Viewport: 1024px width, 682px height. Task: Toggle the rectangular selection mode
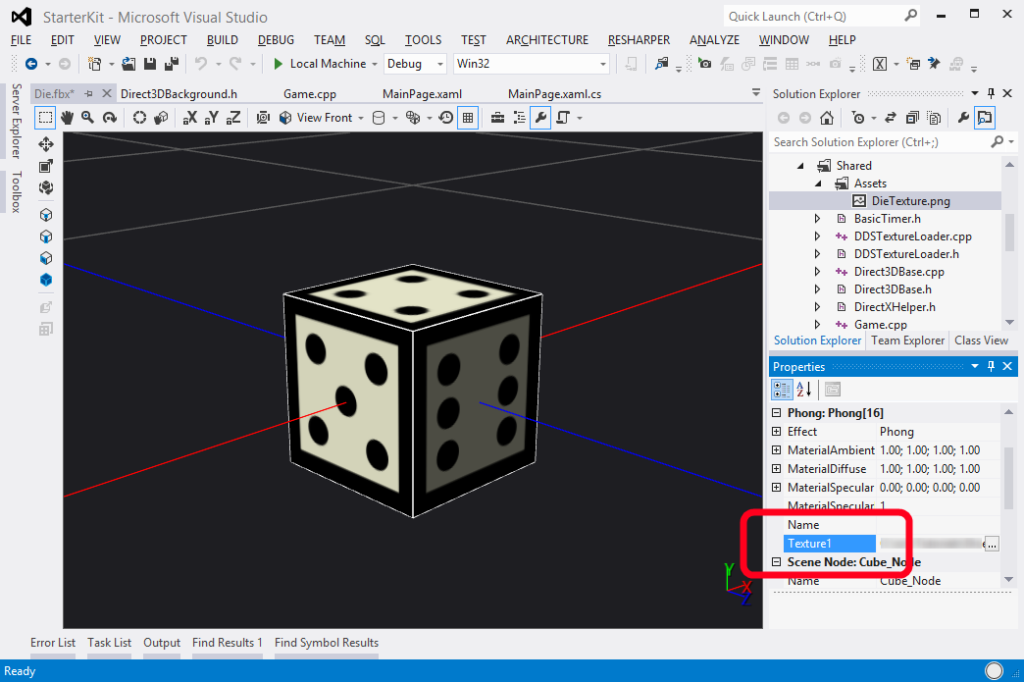[x=44, y=117]
